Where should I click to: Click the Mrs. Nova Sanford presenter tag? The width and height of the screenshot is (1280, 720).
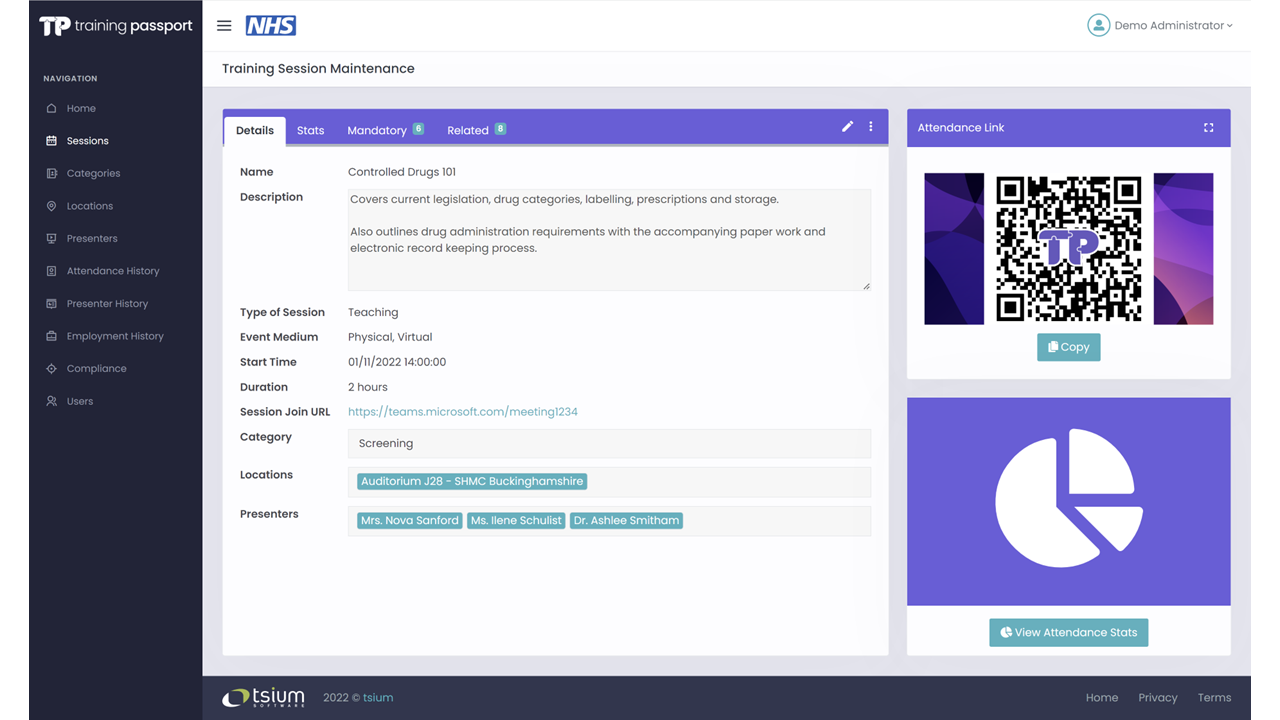410,521
